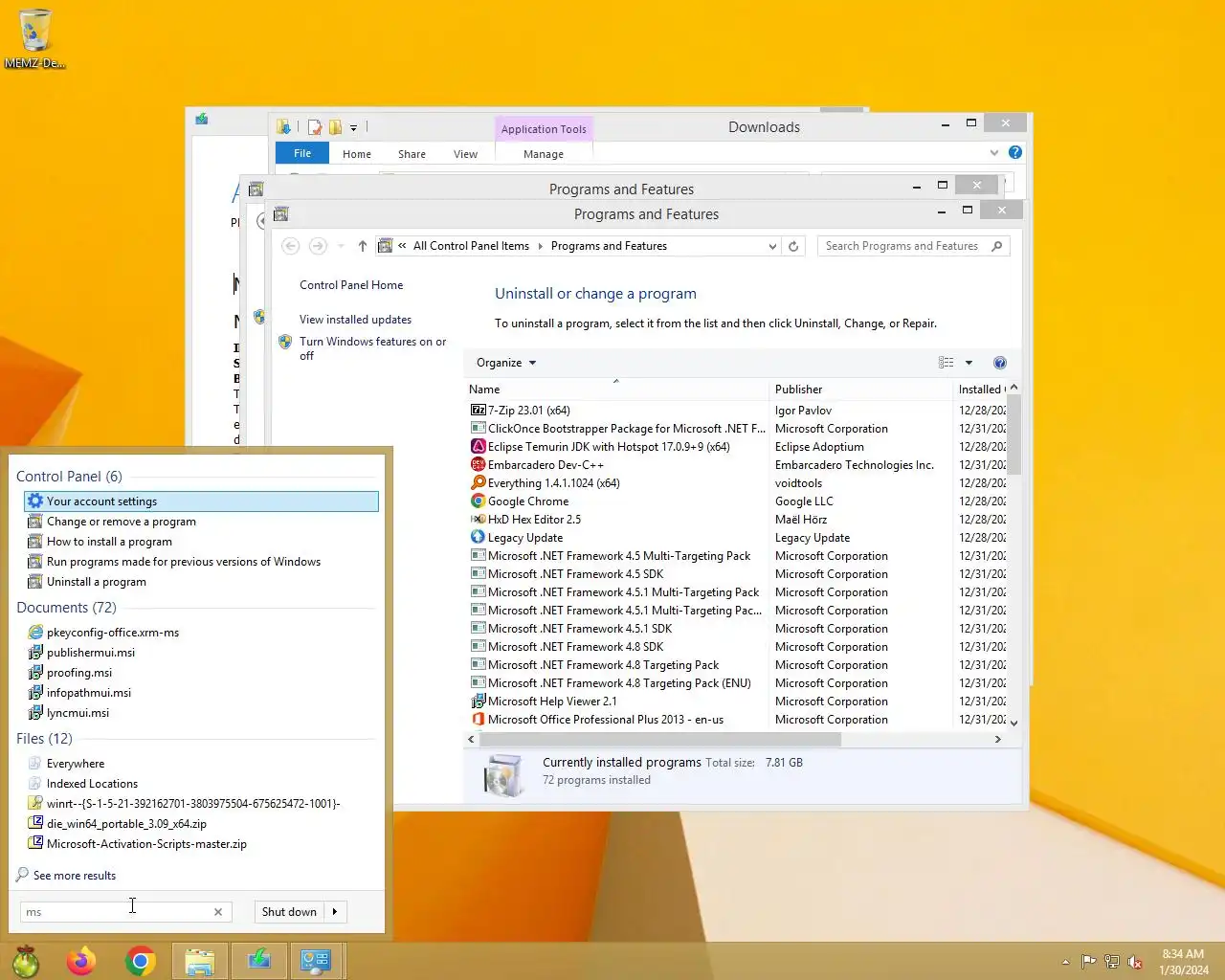Screen dimensions: 1225x980
Task: Click the clock in the taskbar
Action: click(x=1184, y=962)
